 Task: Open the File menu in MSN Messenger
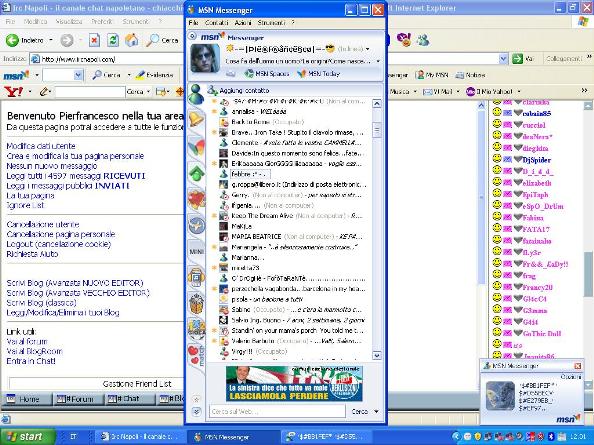193,23
